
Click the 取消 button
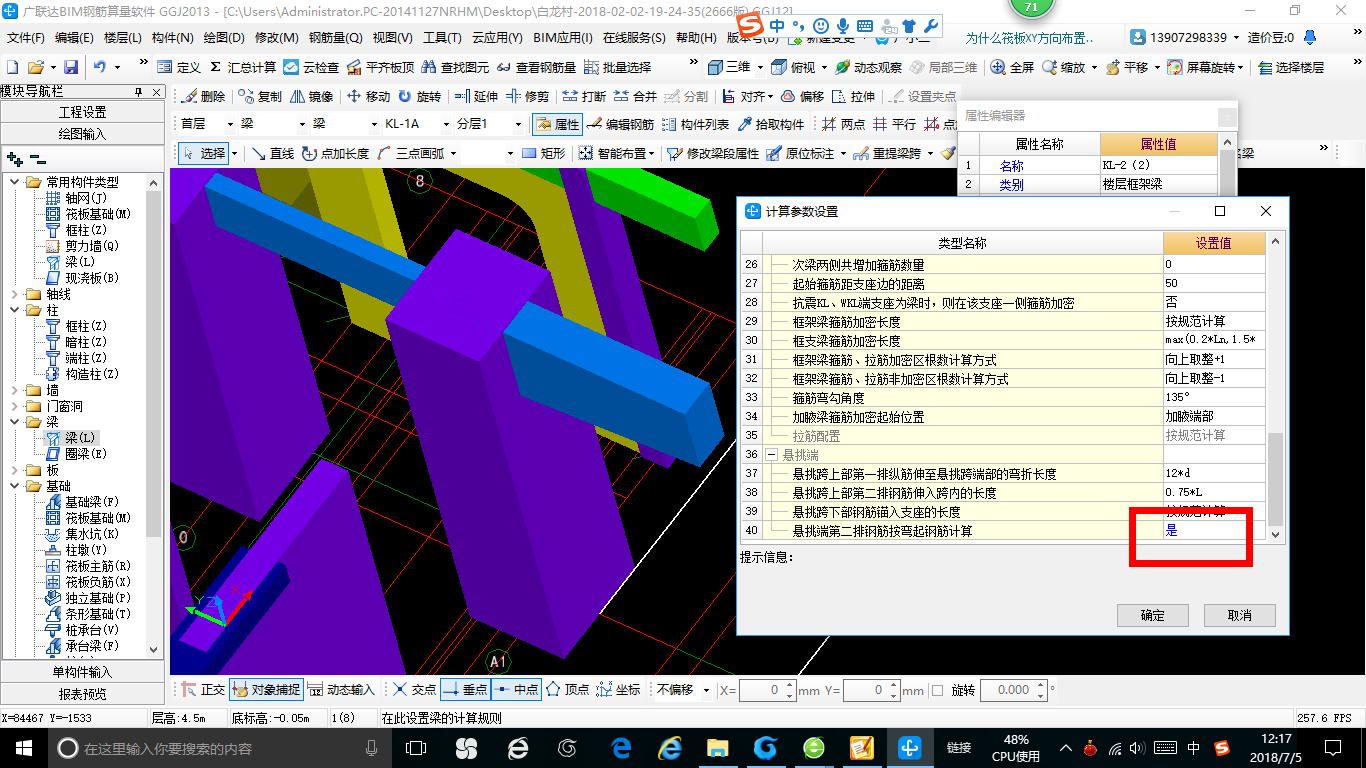[1239, 615]
